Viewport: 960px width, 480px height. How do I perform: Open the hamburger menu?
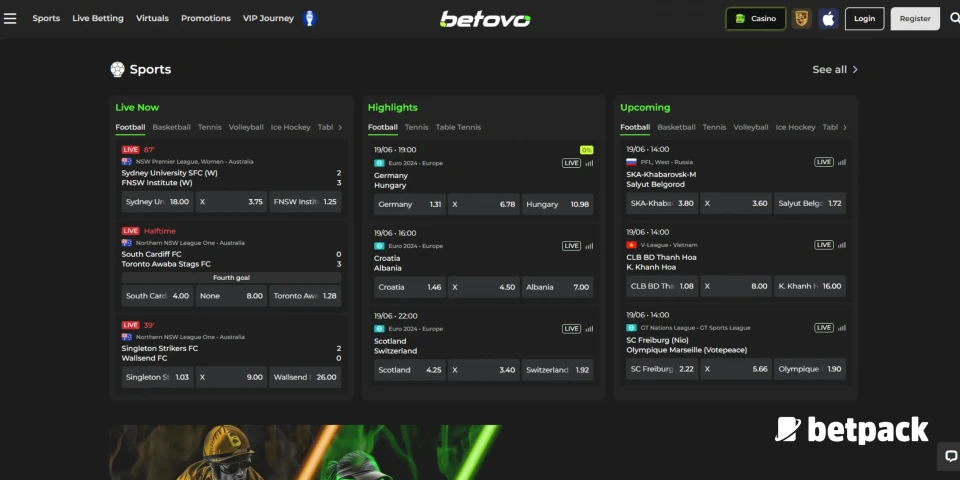pos(10,18)
